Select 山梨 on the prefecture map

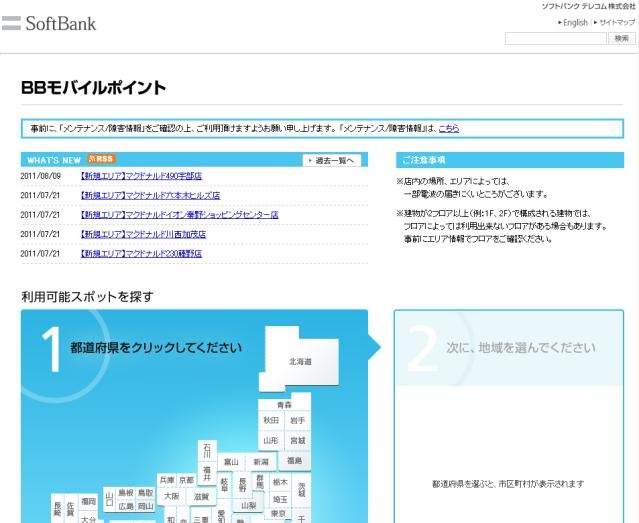point(248,505)
